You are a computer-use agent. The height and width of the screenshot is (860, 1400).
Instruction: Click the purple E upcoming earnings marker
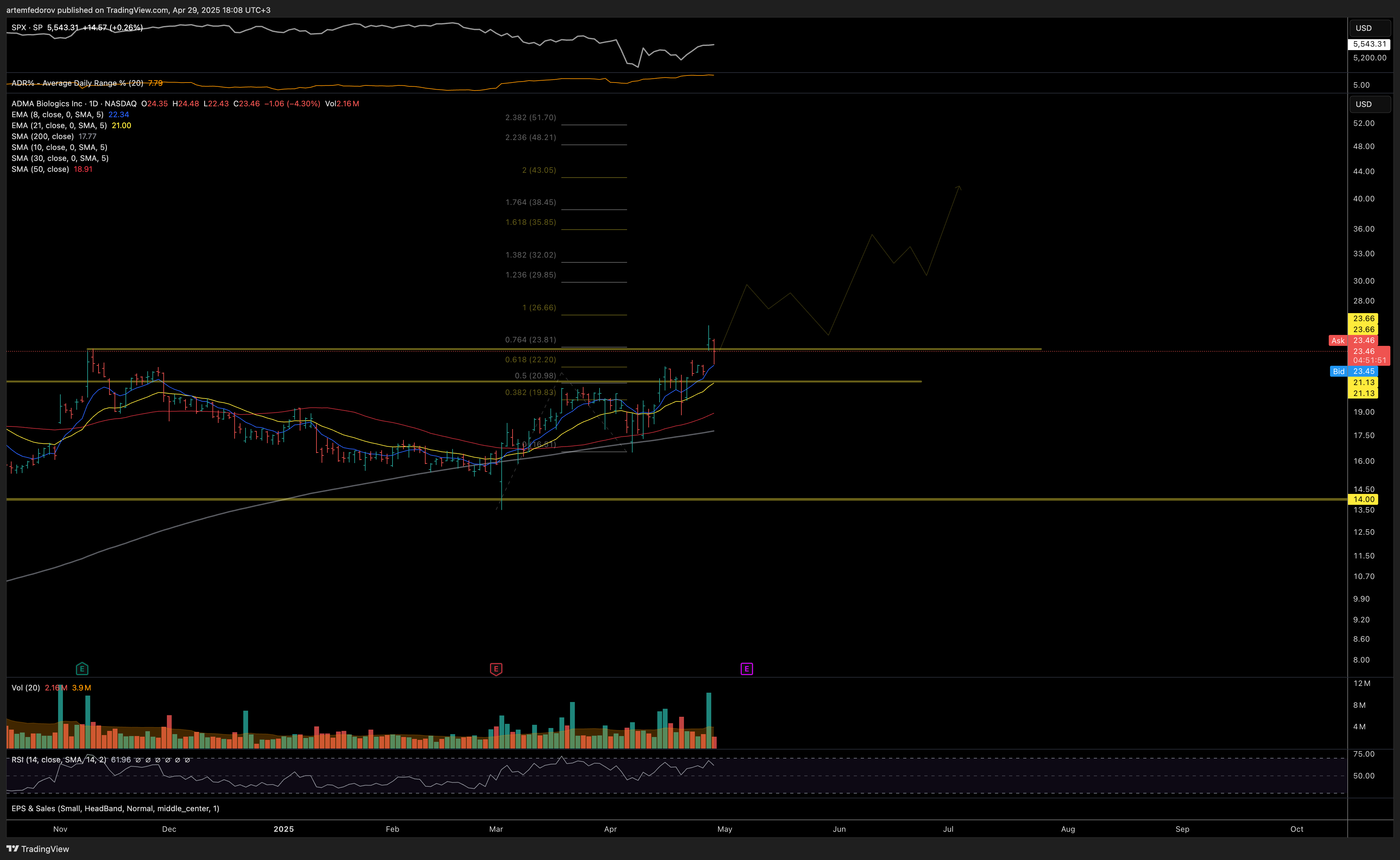click(746, 668)
